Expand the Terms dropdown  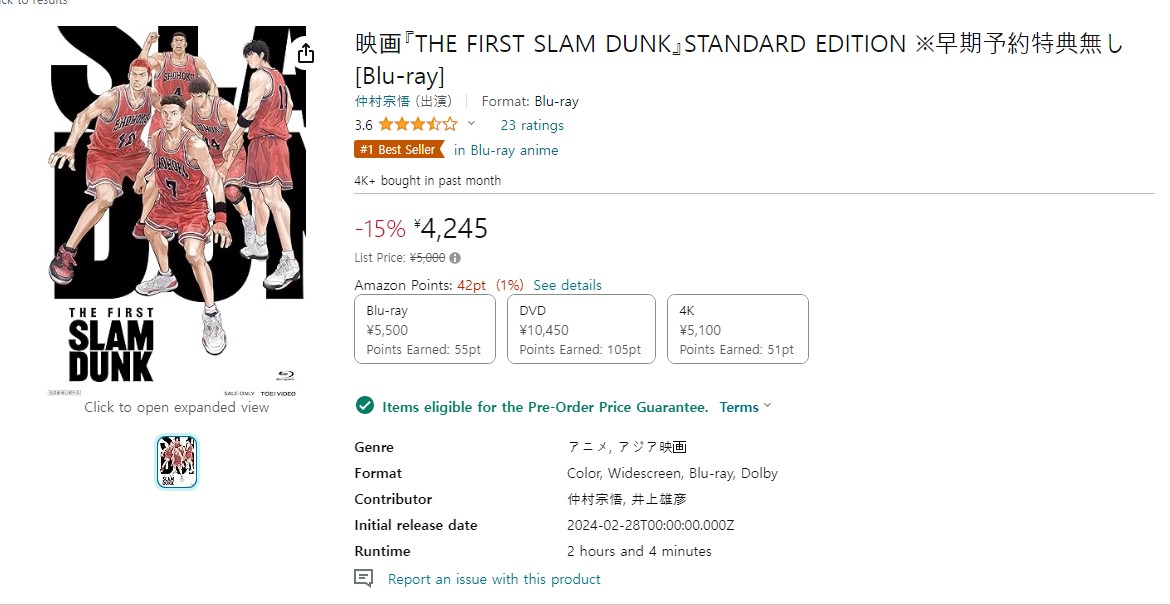pyautogui.click(x=745, y=407)
